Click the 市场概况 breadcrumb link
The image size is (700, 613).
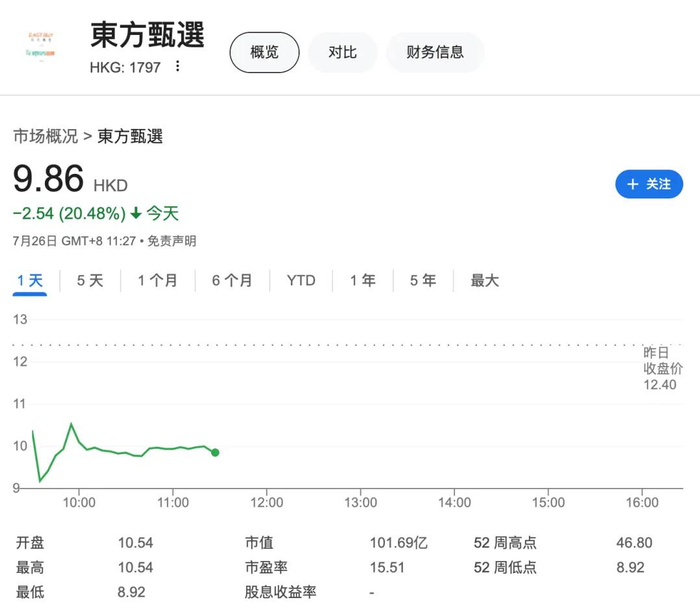pyautogui.click(x=45, y=136)
